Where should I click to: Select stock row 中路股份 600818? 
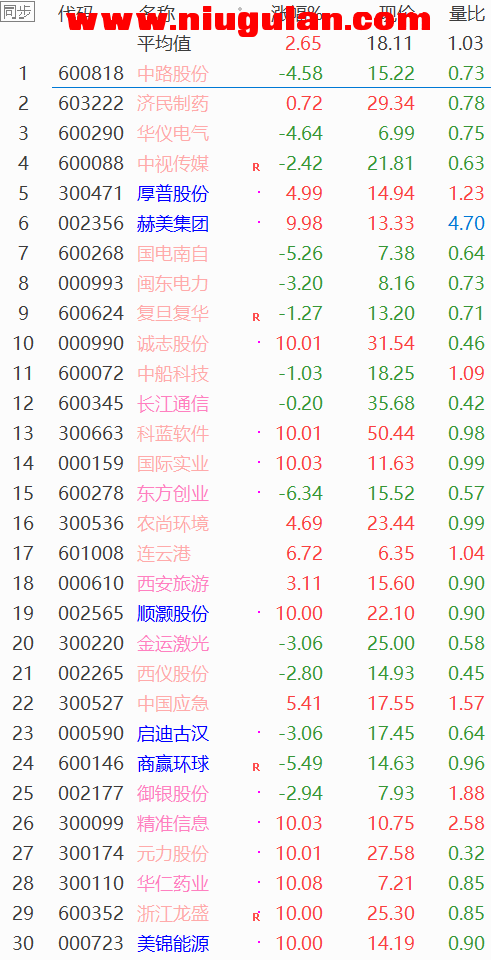[246, 73]
